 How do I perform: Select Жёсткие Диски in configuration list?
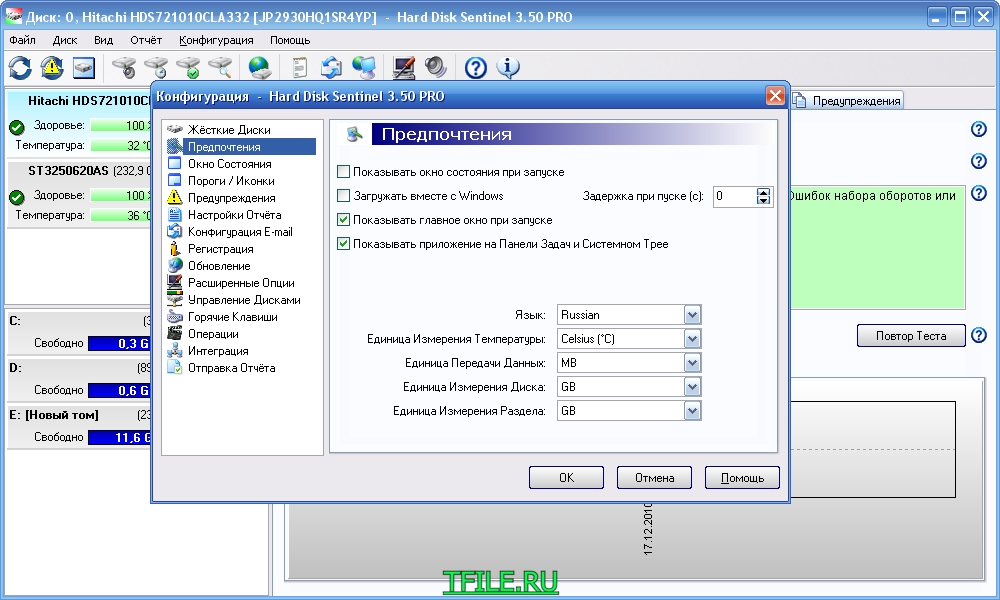(229, 129)
